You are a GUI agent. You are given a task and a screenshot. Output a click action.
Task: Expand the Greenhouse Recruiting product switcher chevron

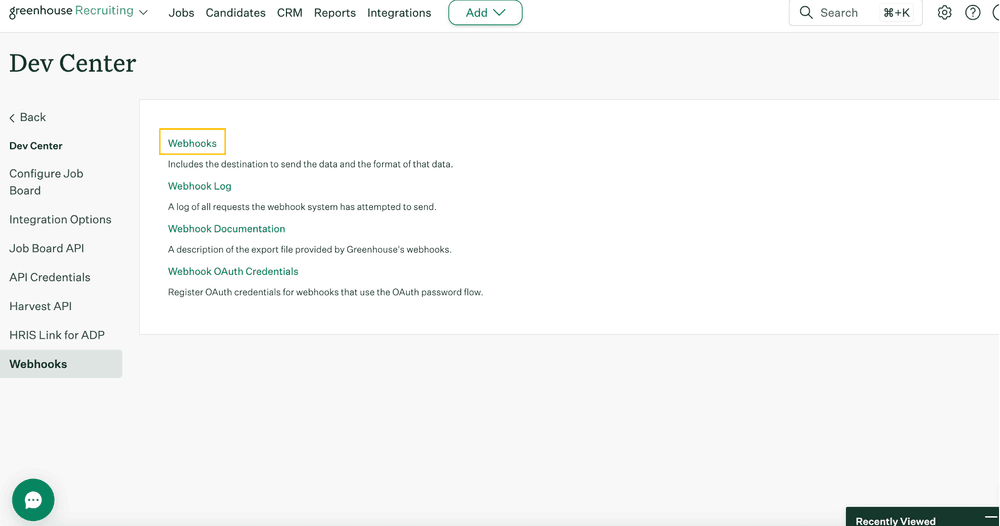(x=144, y=13)
